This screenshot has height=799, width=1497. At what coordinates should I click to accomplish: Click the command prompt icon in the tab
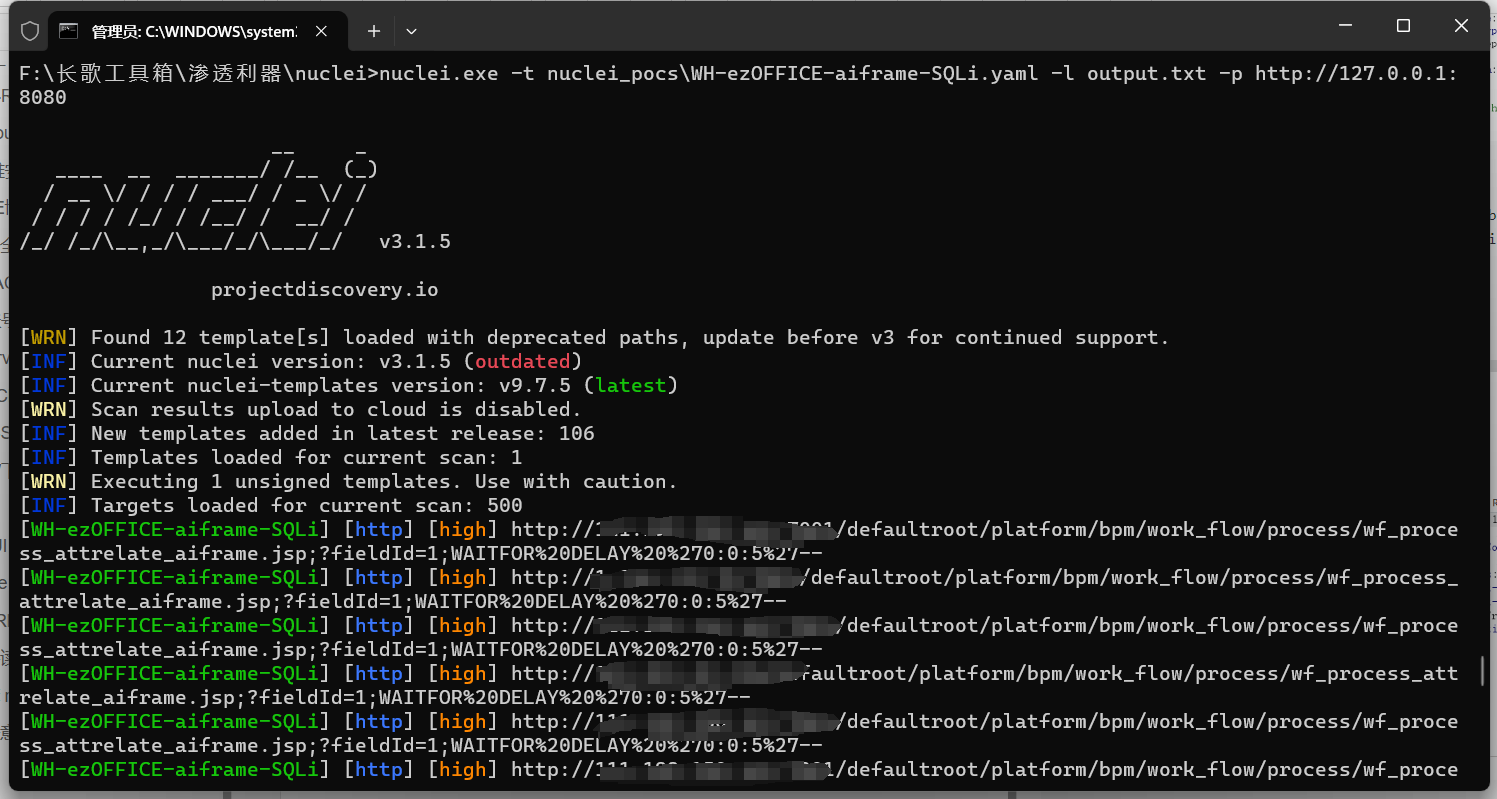pyautogui.click(x=69, y=31)
